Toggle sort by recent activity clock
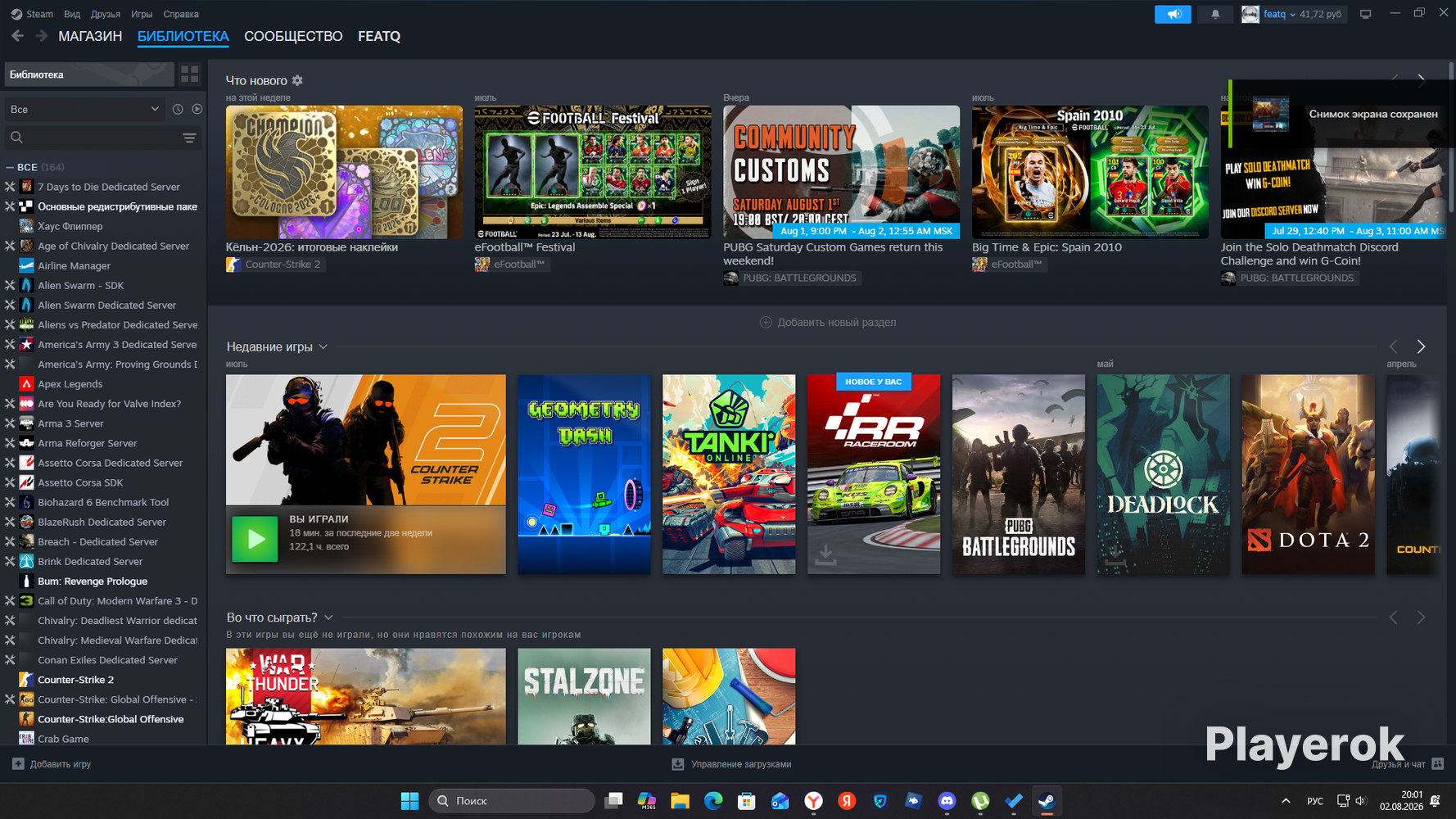The width and height of the screenshot is (1456, 819). [178, 109]
